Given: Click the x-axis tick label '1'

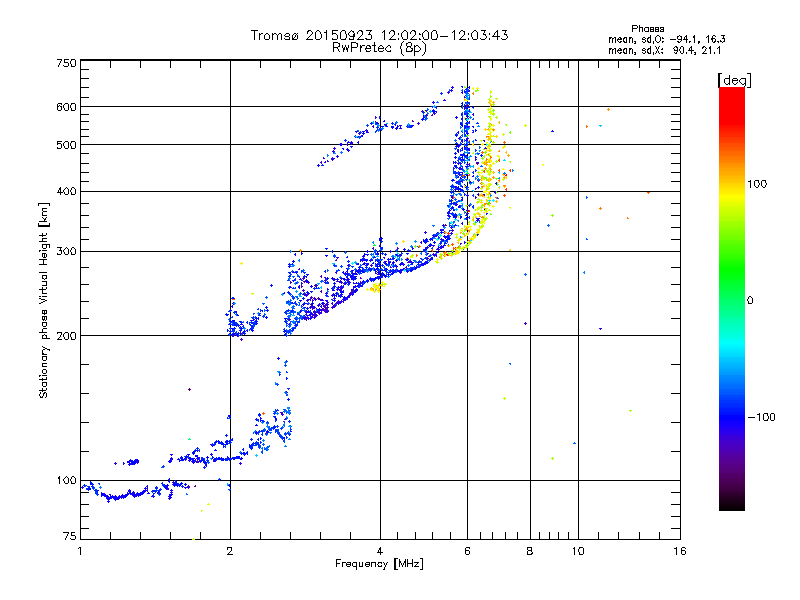Looking at the screenshot, I should pos(80,551).
